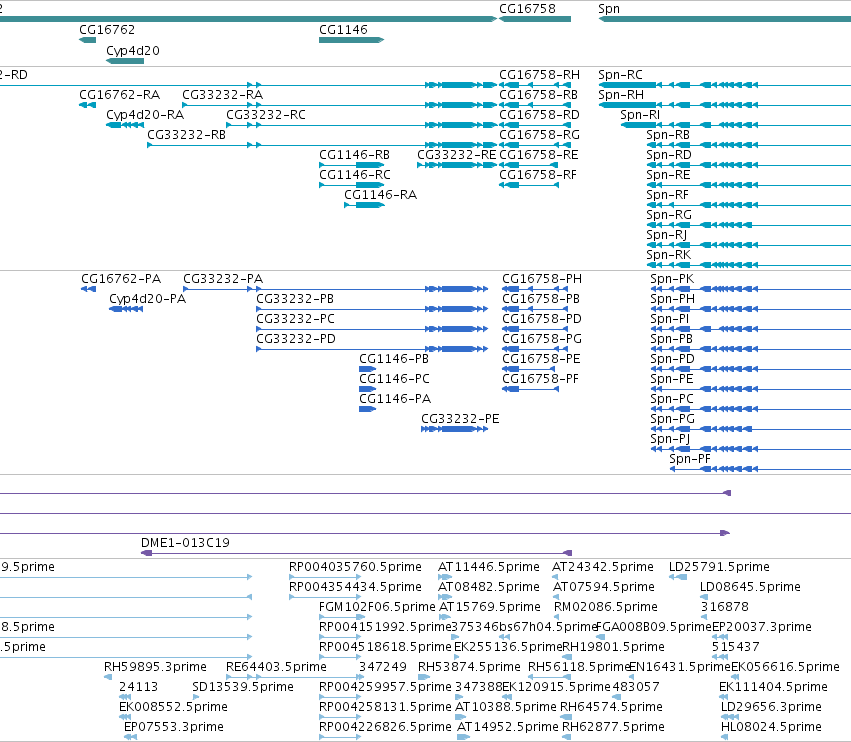Select EST RM02086.5prime

point(606,607)
